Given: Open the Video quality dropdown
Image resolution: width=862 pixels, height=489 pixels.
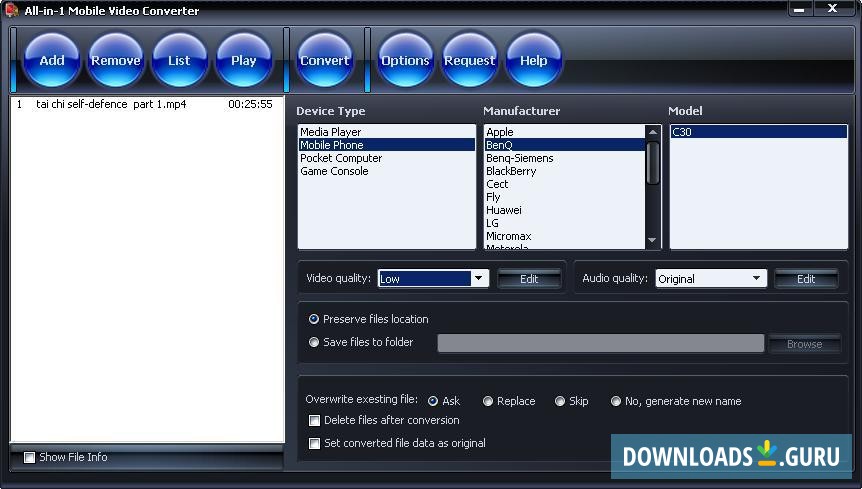Looking at the screenshot, I should click(478, 279).
